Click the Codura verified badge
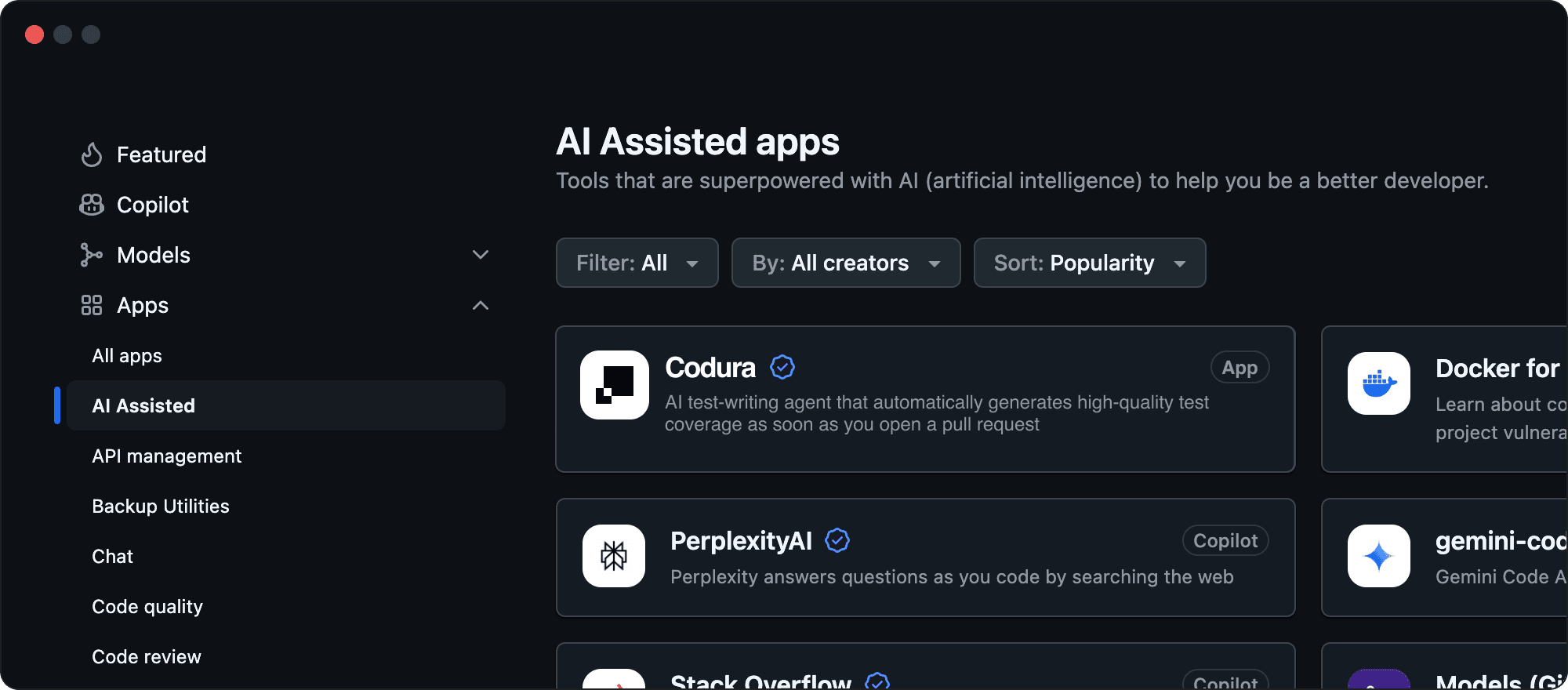1568x690 pixels. [x=782, y=367]
